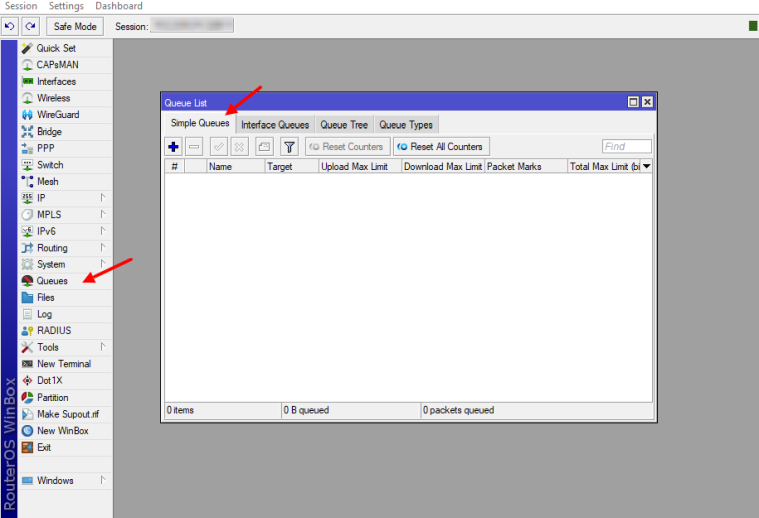Open the Dot1X menu
The width and height of the screenshot is (759, 518).
(x=65, y=381)
